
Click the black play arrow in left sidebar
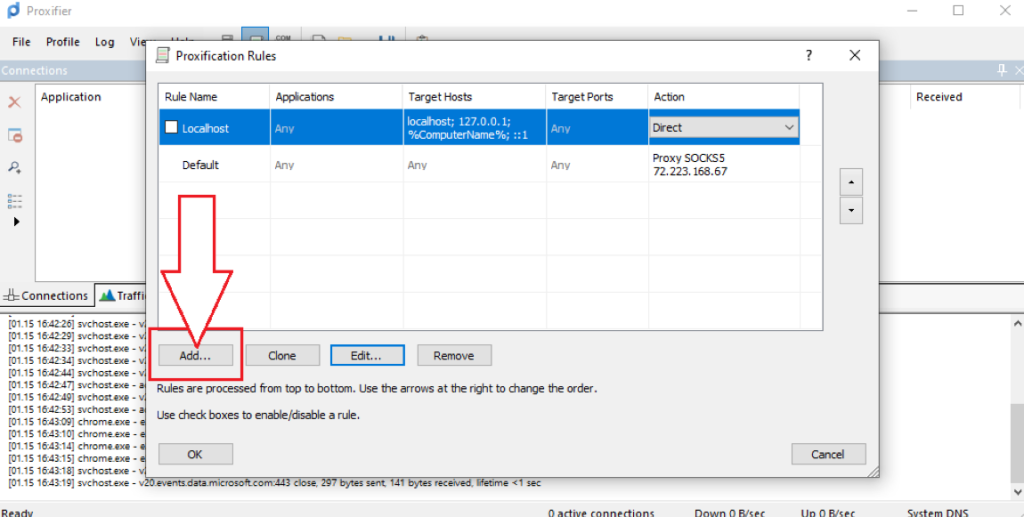(x=15, y=222)
